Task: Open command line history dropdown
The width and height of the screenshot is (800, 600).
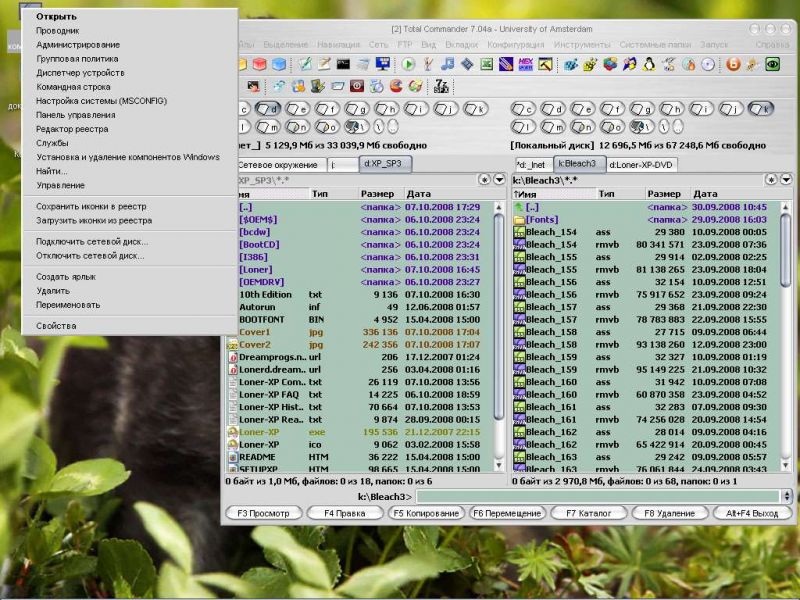Action: pyautogui.click(x=787, y=496)
